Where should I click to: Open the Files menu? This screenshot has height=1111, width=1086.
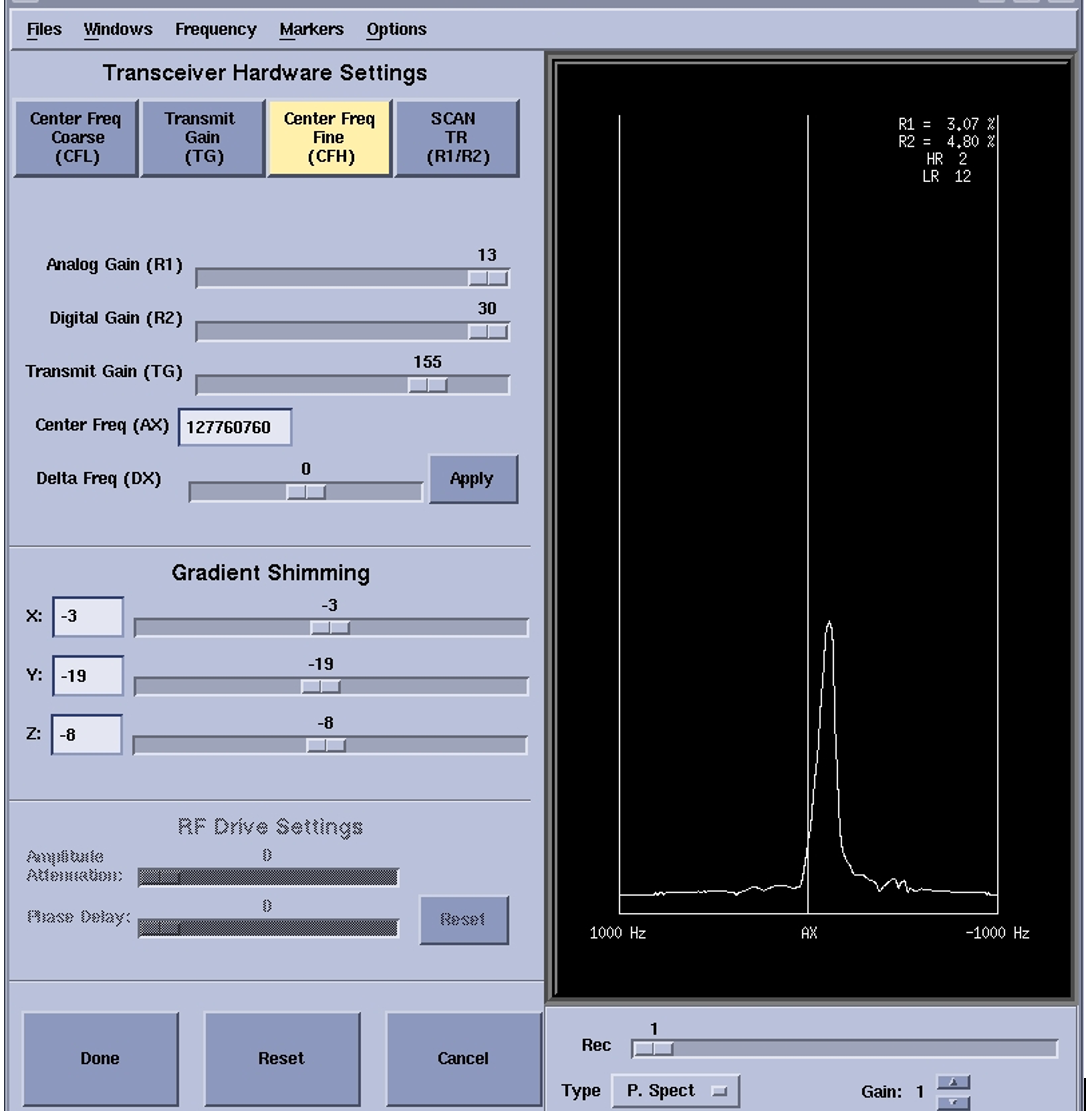[x=44, y=30]
